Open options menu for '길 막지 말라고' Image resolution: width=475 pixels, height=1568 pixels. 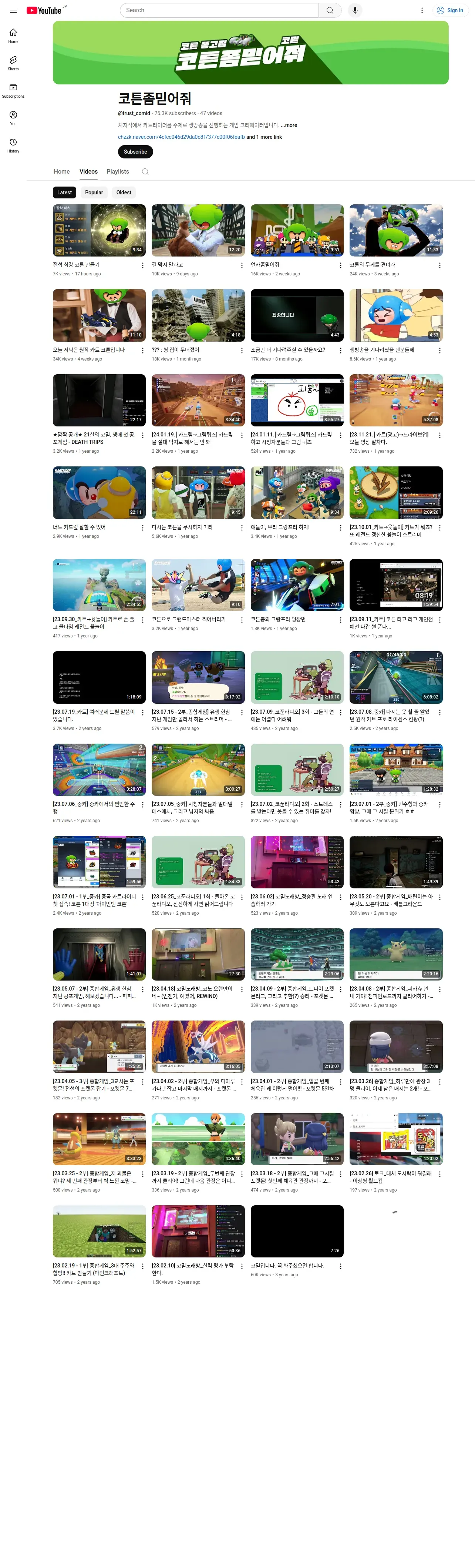(x=242, y=265)
